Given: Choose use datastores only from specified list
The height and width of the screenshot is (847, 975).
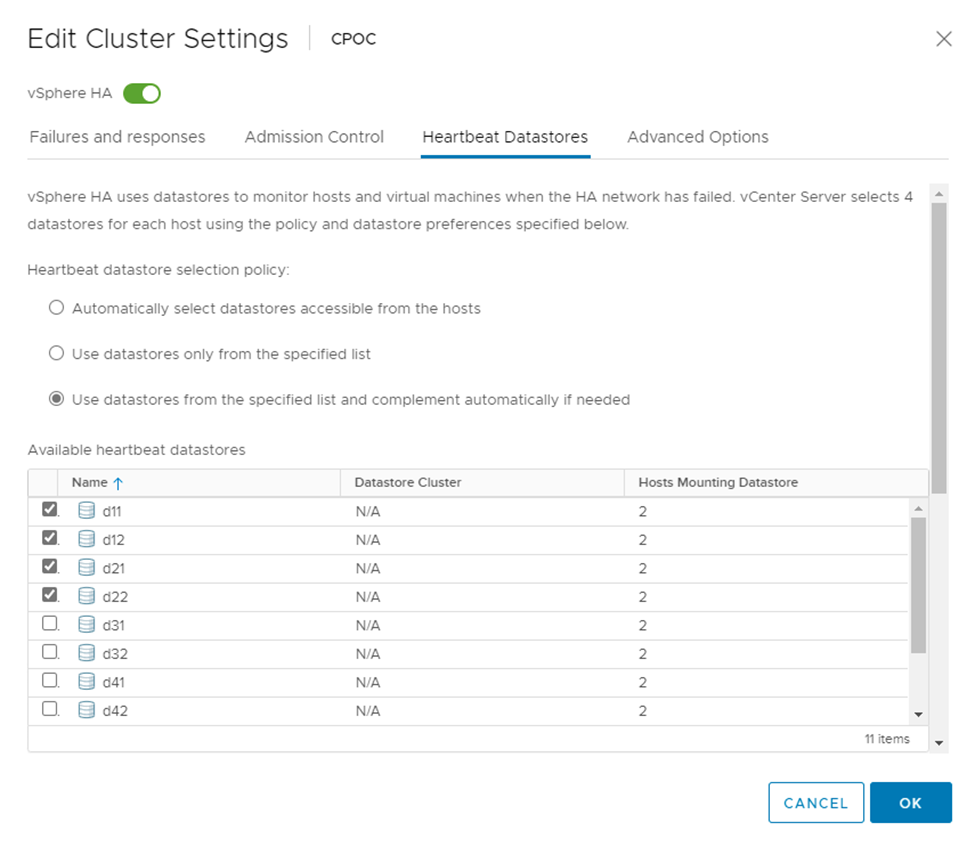Looking at the screenshot, I should point(57,354).
